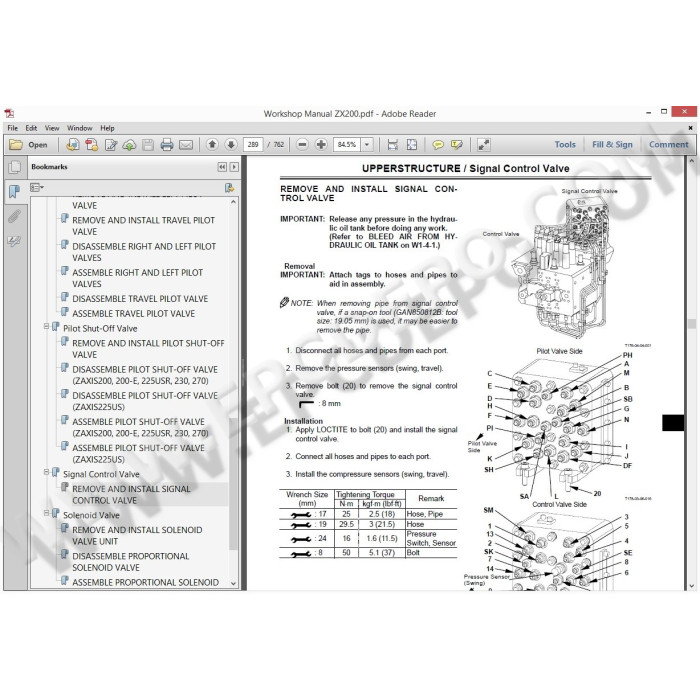Open the Edit menu

[31, 128]
